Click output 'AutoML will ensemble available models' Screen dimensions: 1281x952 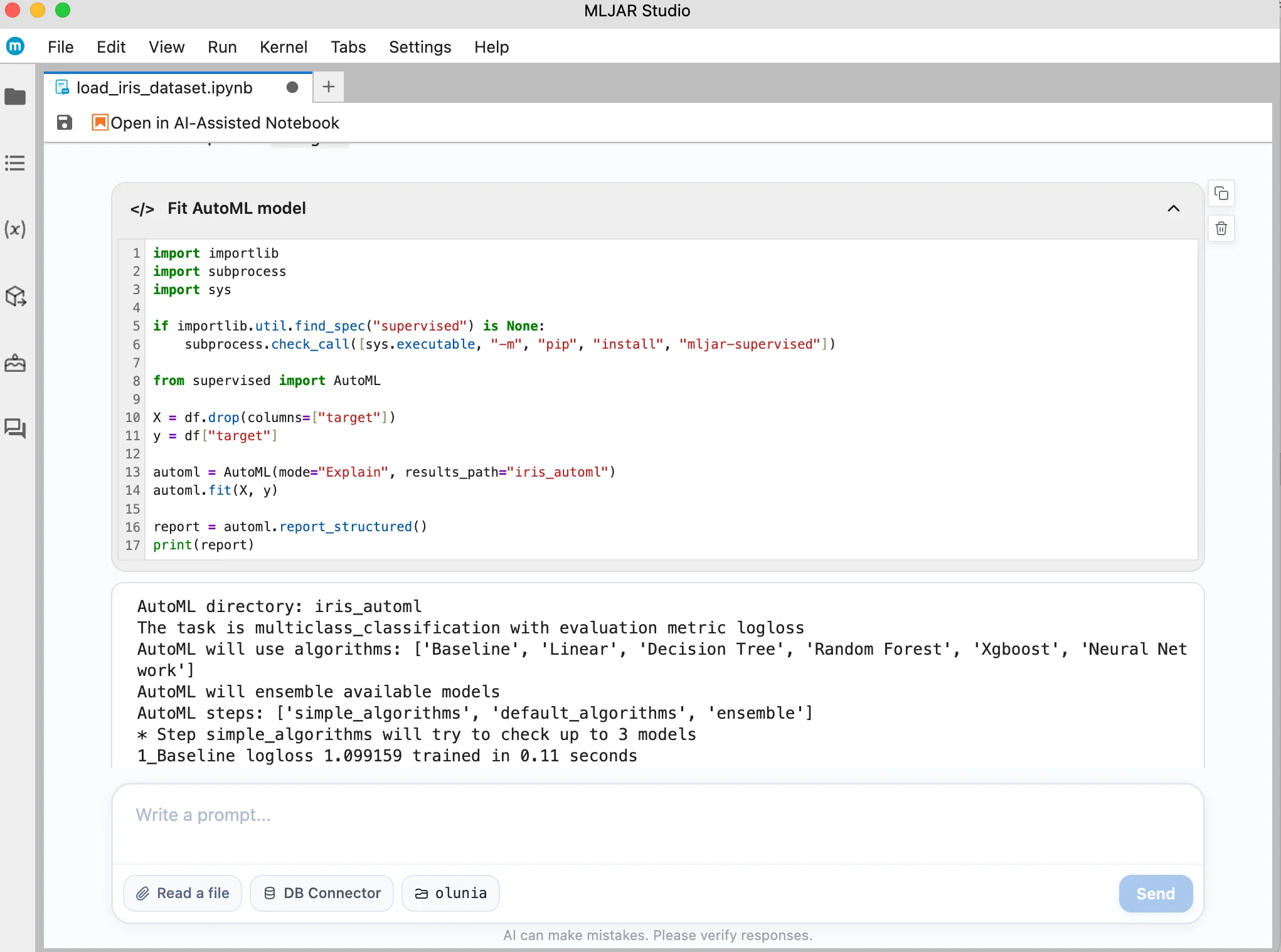coord(319,692)
